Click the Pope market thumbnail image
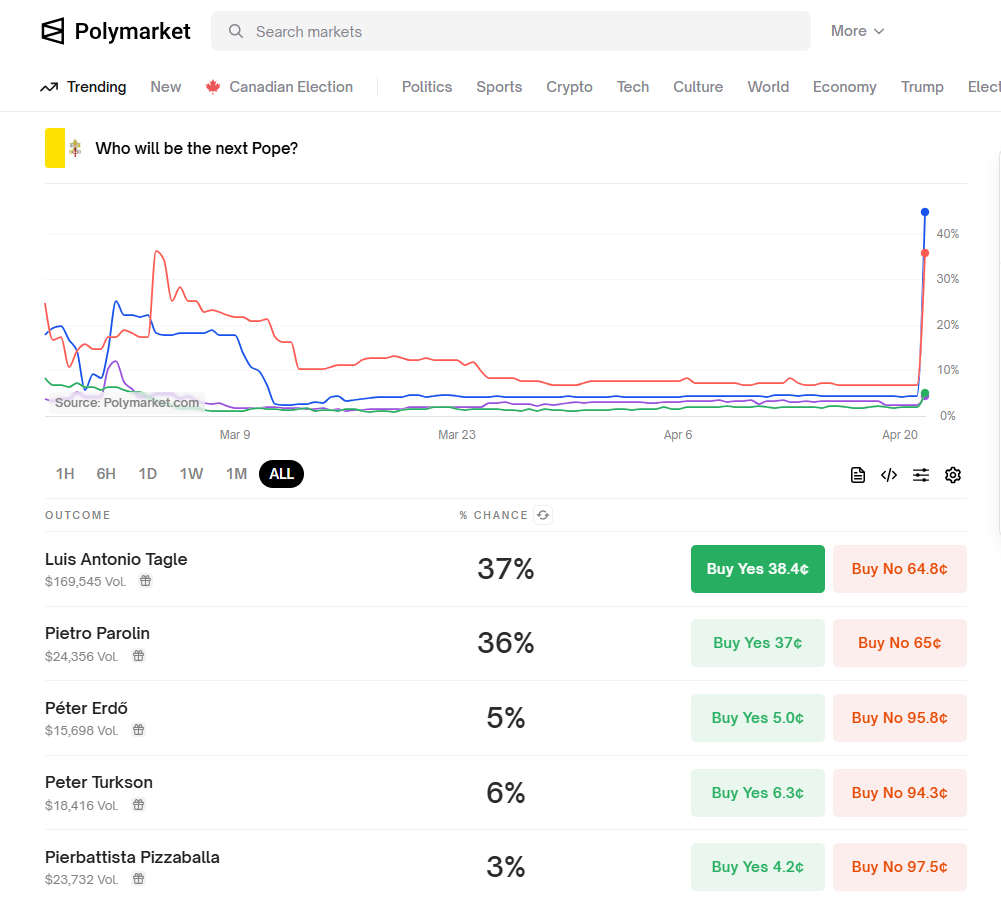 [63, 148]
